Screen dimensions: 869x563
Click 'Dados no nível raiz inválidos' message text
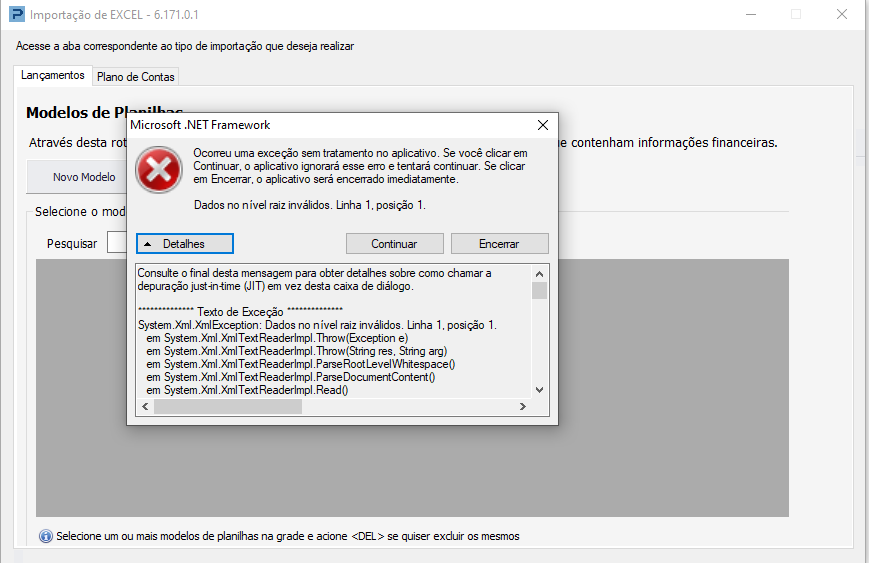[x=310, y=205]
